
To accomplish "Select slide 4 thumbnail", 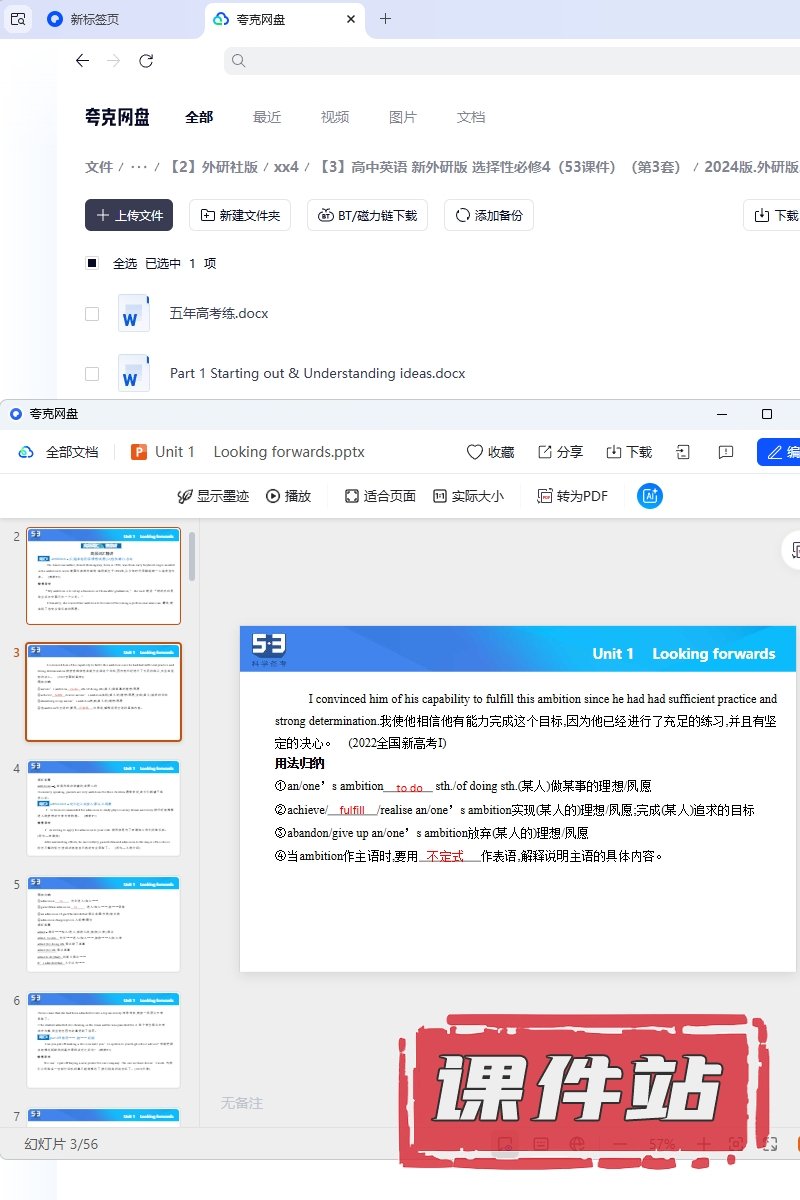I will 104,807.
